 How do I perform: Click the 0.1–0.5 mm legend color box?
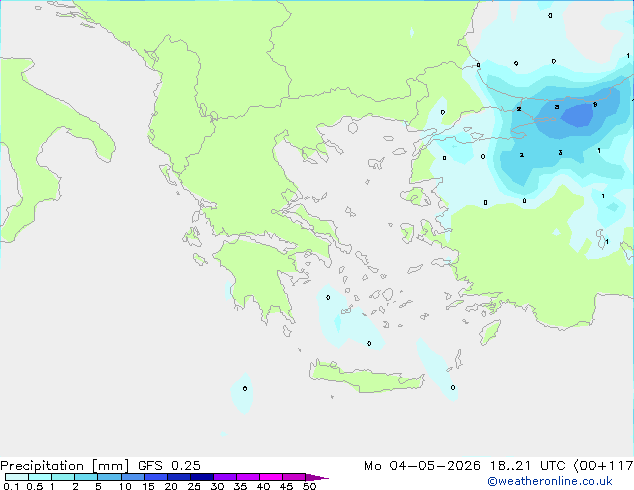[x=17, y=477]
